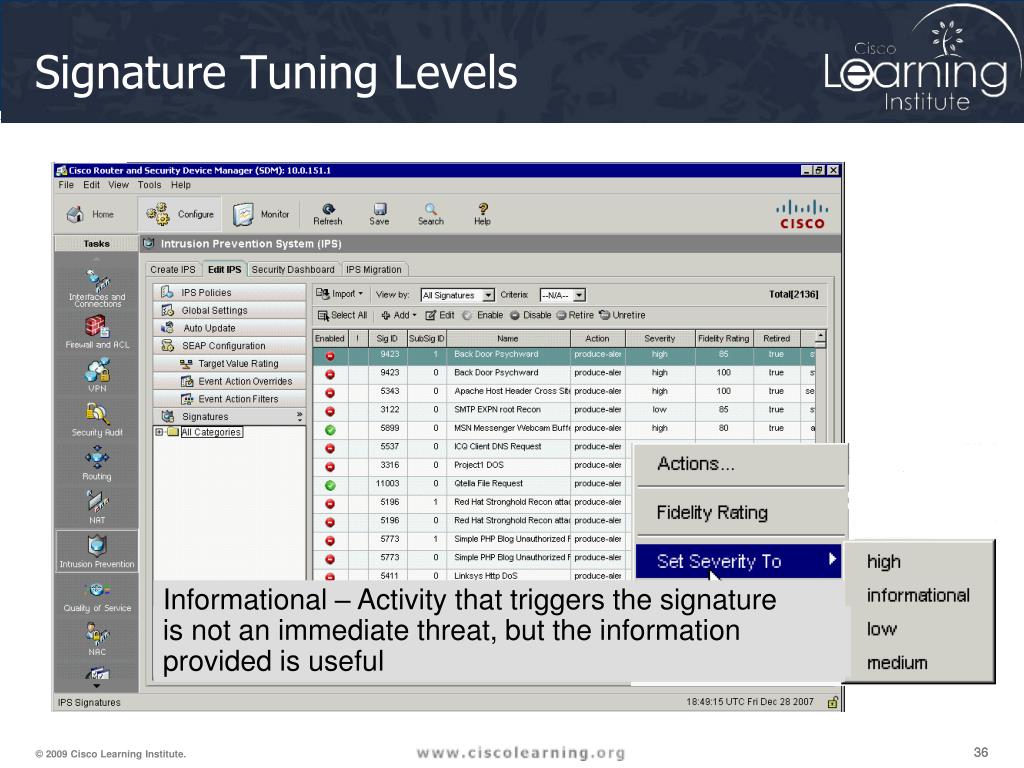Open the Set Severity To submenu
1024x768 pixels.
click(738, 562)
